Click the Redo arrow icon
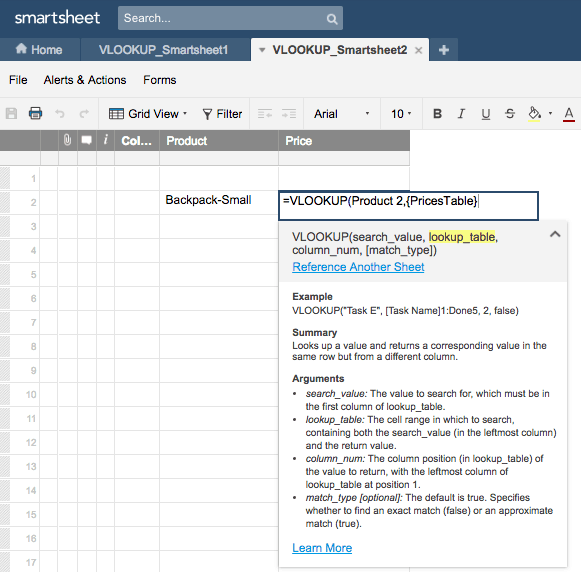Image resolution: width=581 pixels, height=572 pixels. tap(84, 113)
